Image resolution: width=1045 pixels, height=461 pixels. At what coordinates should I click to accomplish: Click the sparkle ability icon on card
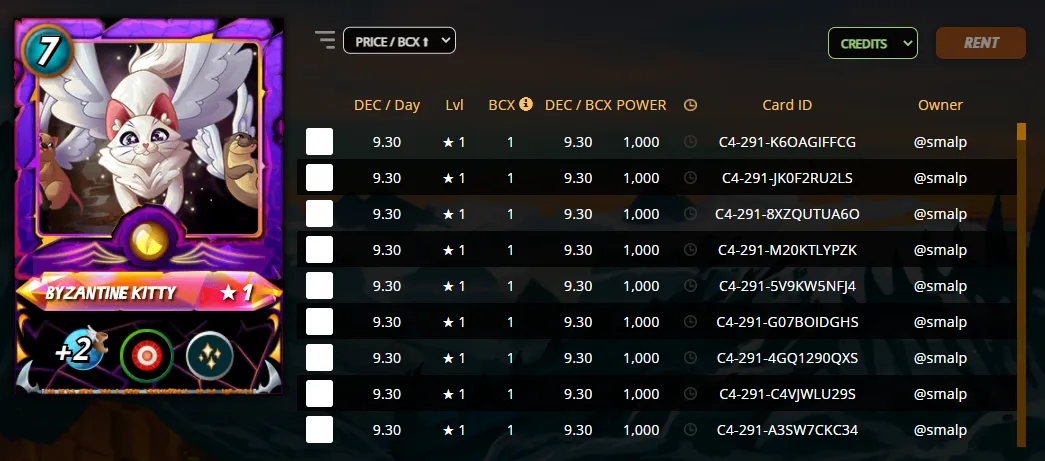[x=209, y=356]
